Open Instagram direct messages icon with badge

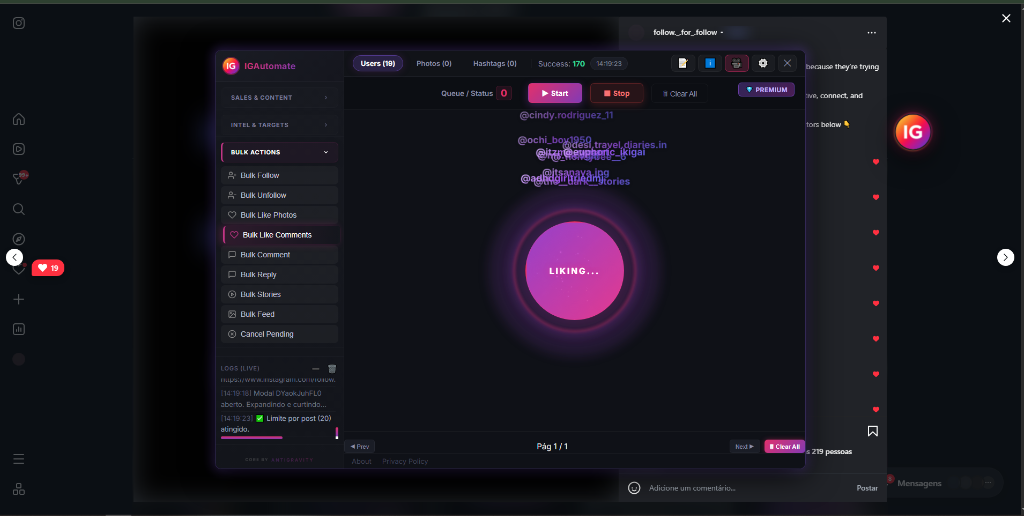(x=19, y=179)
